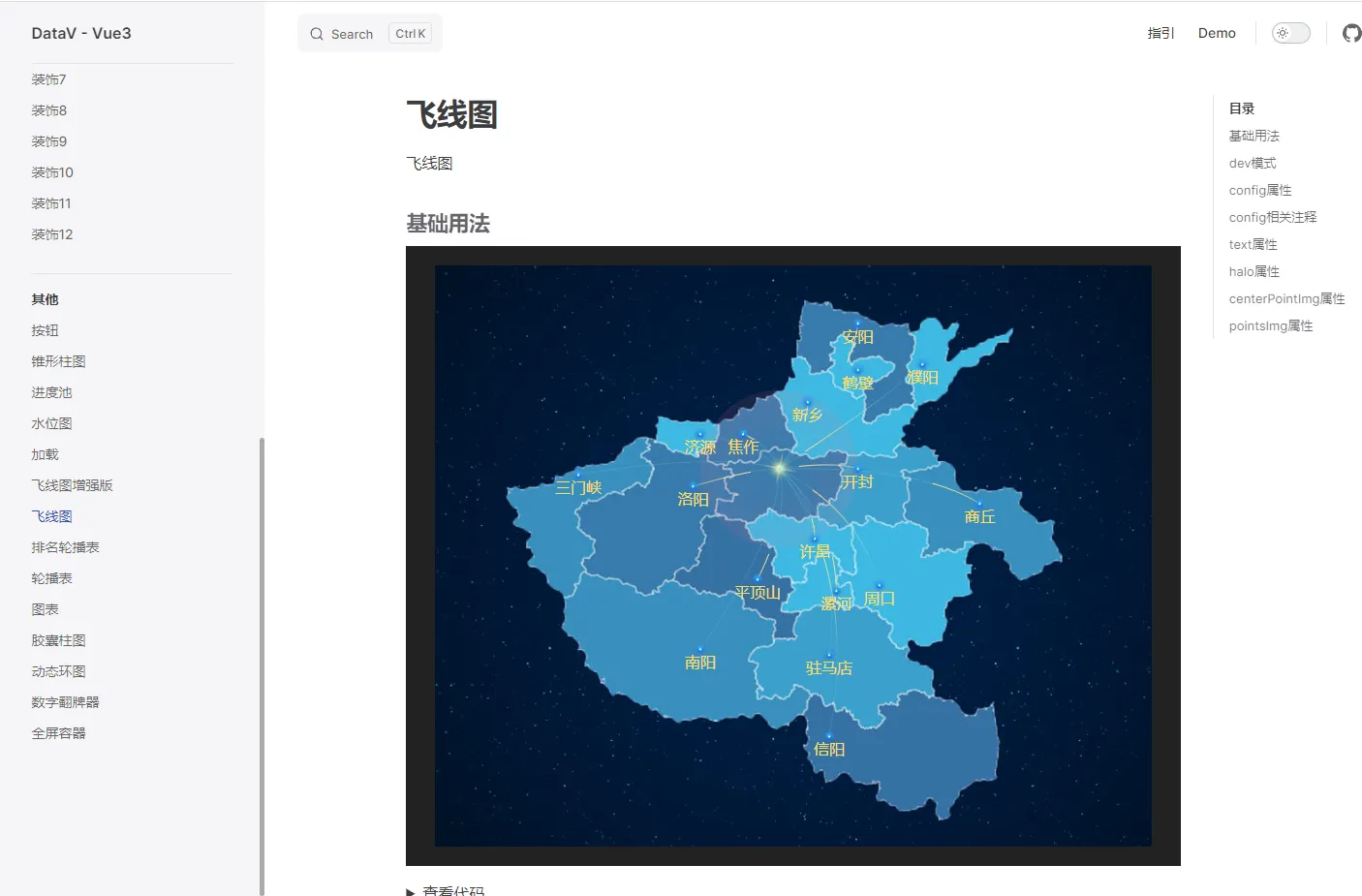Focus the Search input box

coord(370,34)
